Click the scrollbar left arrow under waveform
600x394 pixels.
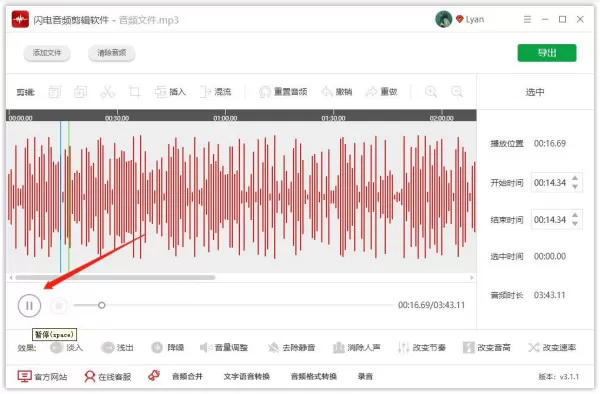[11, 277]
